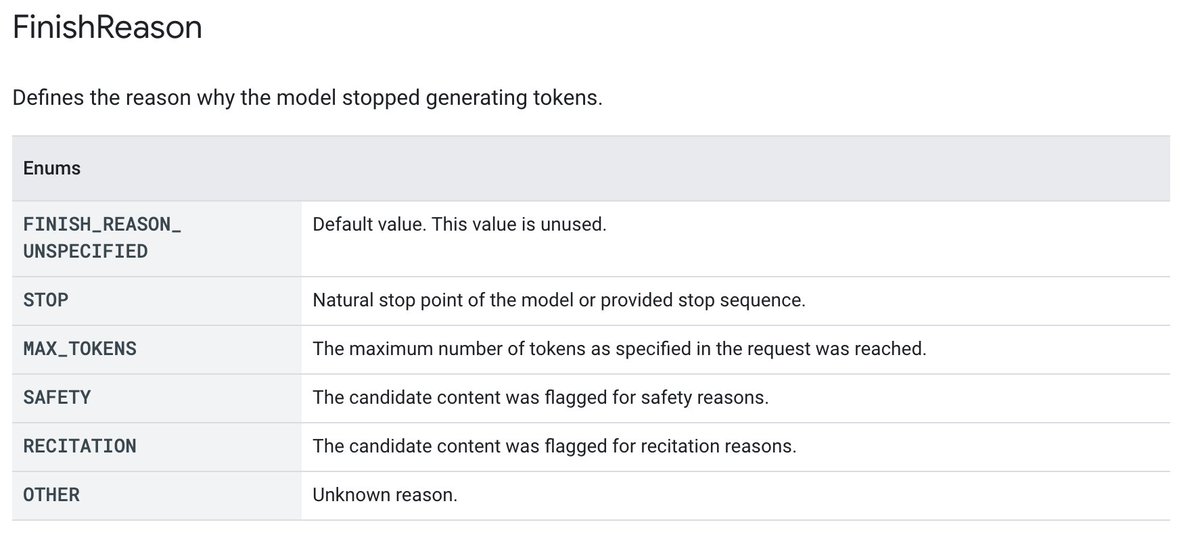Viewport: 1200px width, 537px height.
Task: Click the word UNSPECIFIED in first row
Action: [85, 252]
